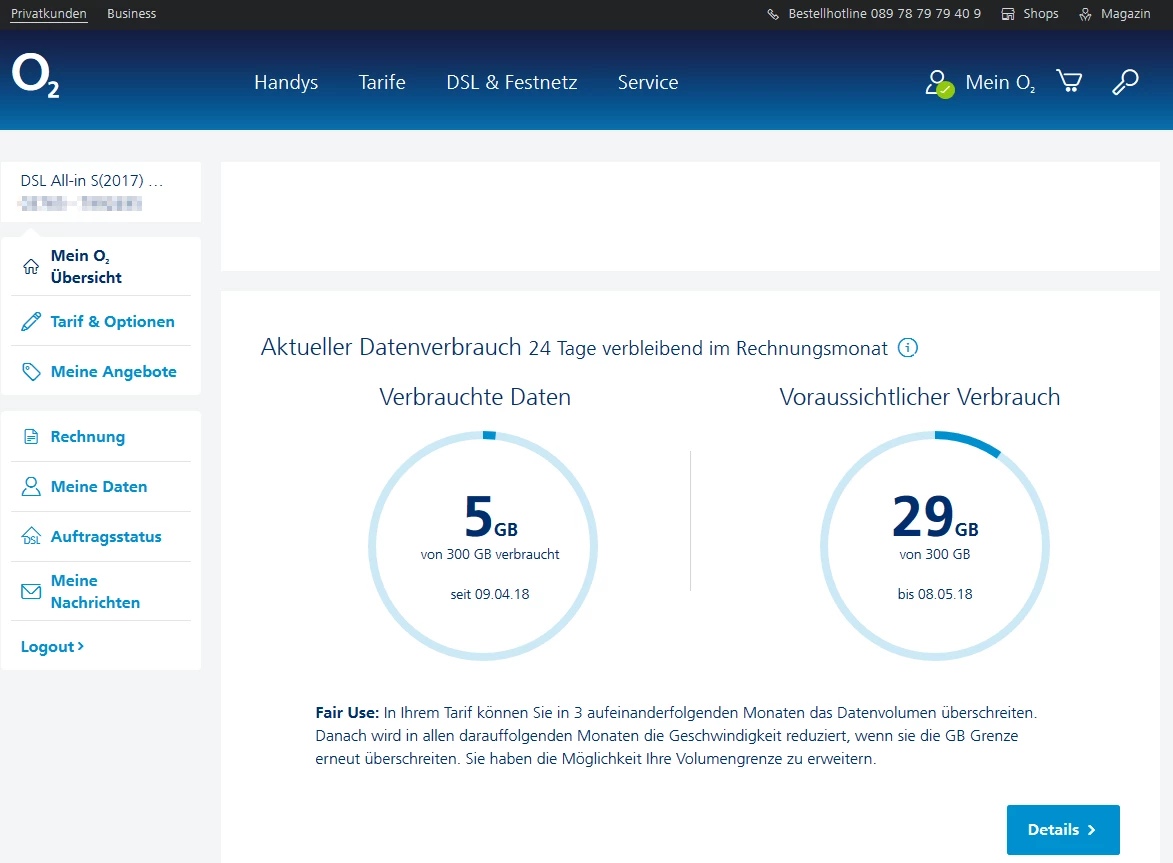Select the DSL All-in S(2017) contract box
The image size is (1173, 863).
point(101,191)
